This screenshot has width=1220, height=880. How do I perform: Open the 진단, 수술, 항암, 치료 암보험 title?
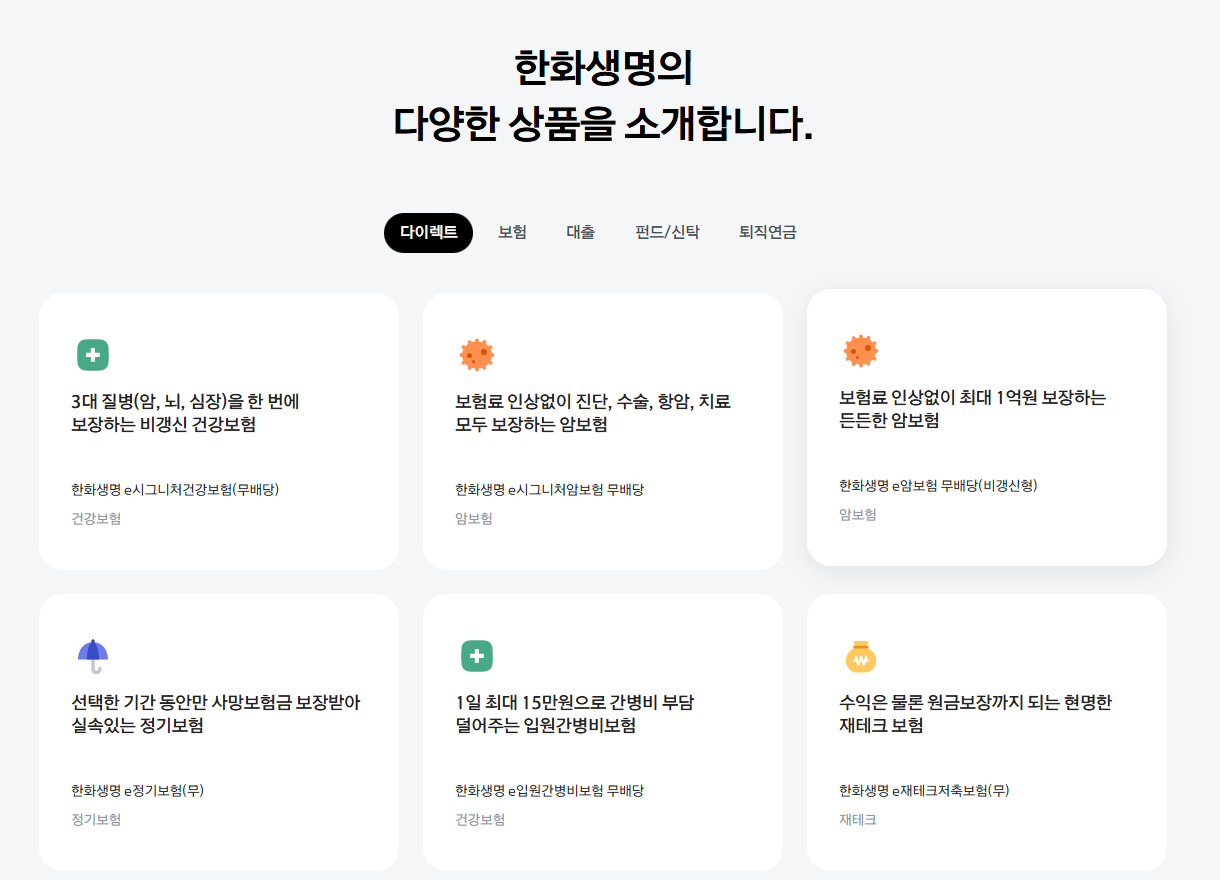[593, 413]
